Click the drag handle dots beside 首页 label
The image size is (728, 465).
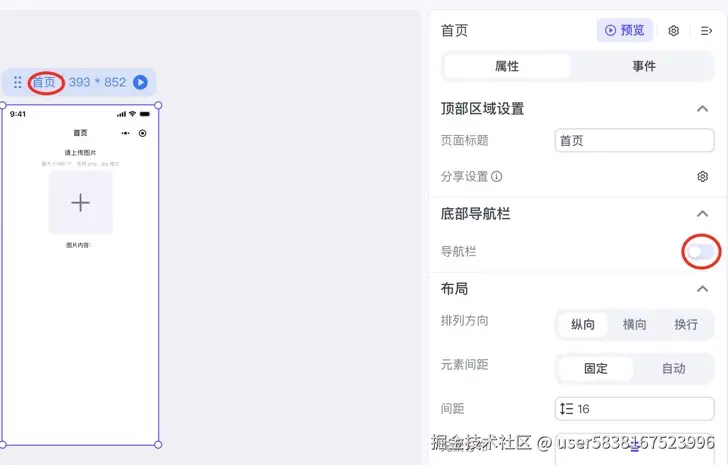coord(18,82)
